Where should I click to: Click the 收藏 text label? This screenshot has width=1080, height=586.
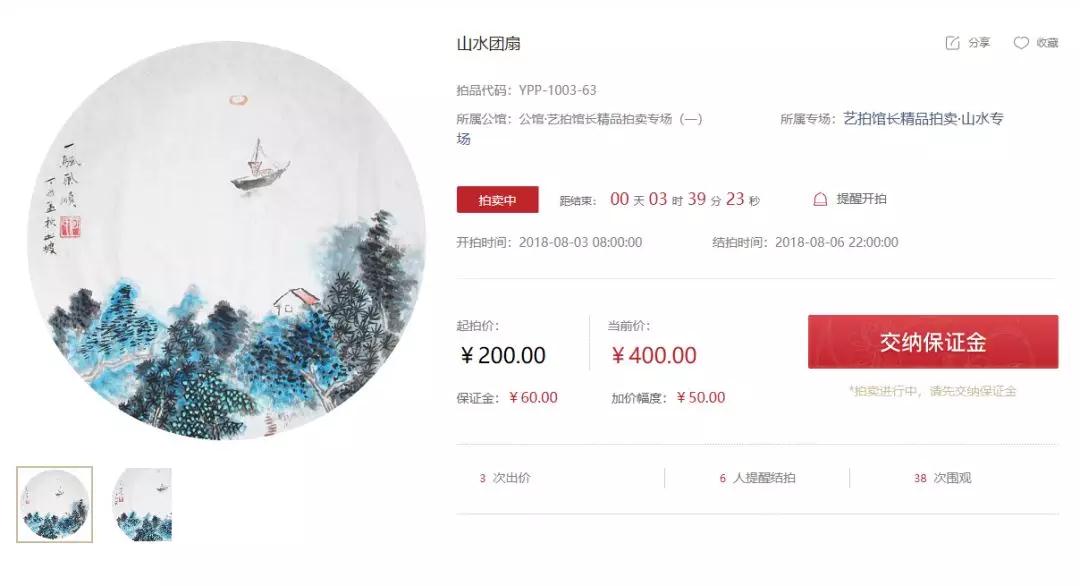(1047, 43)
